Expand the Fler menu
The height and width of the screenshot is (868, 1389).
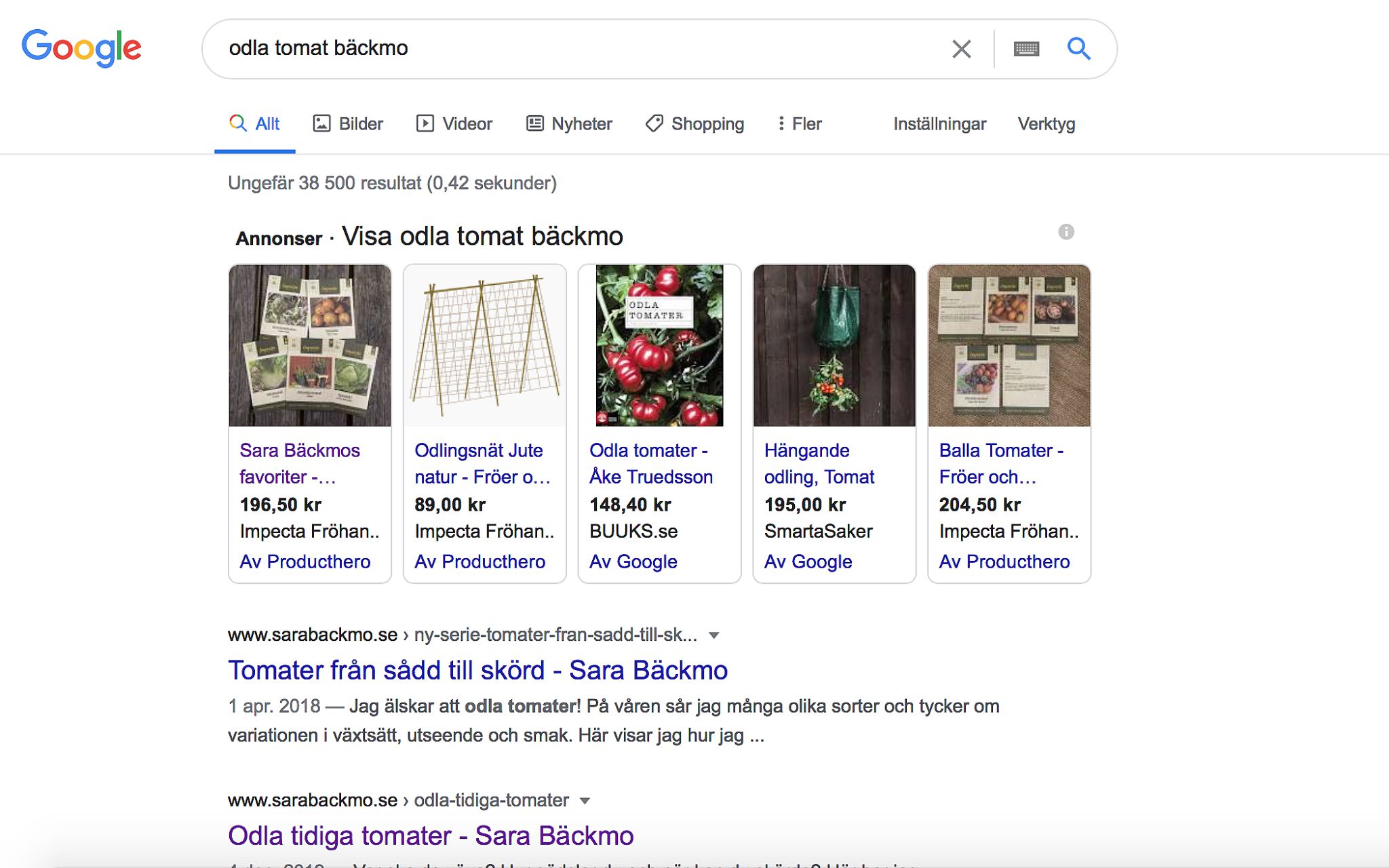point(800,124)
